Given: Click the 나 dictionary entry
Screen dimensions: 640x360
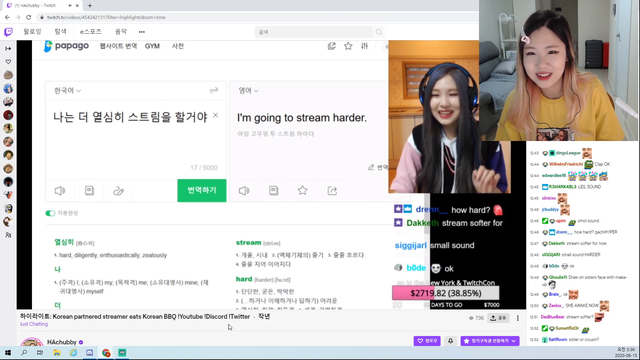Looking at the screenshot, I should (58, 269).
